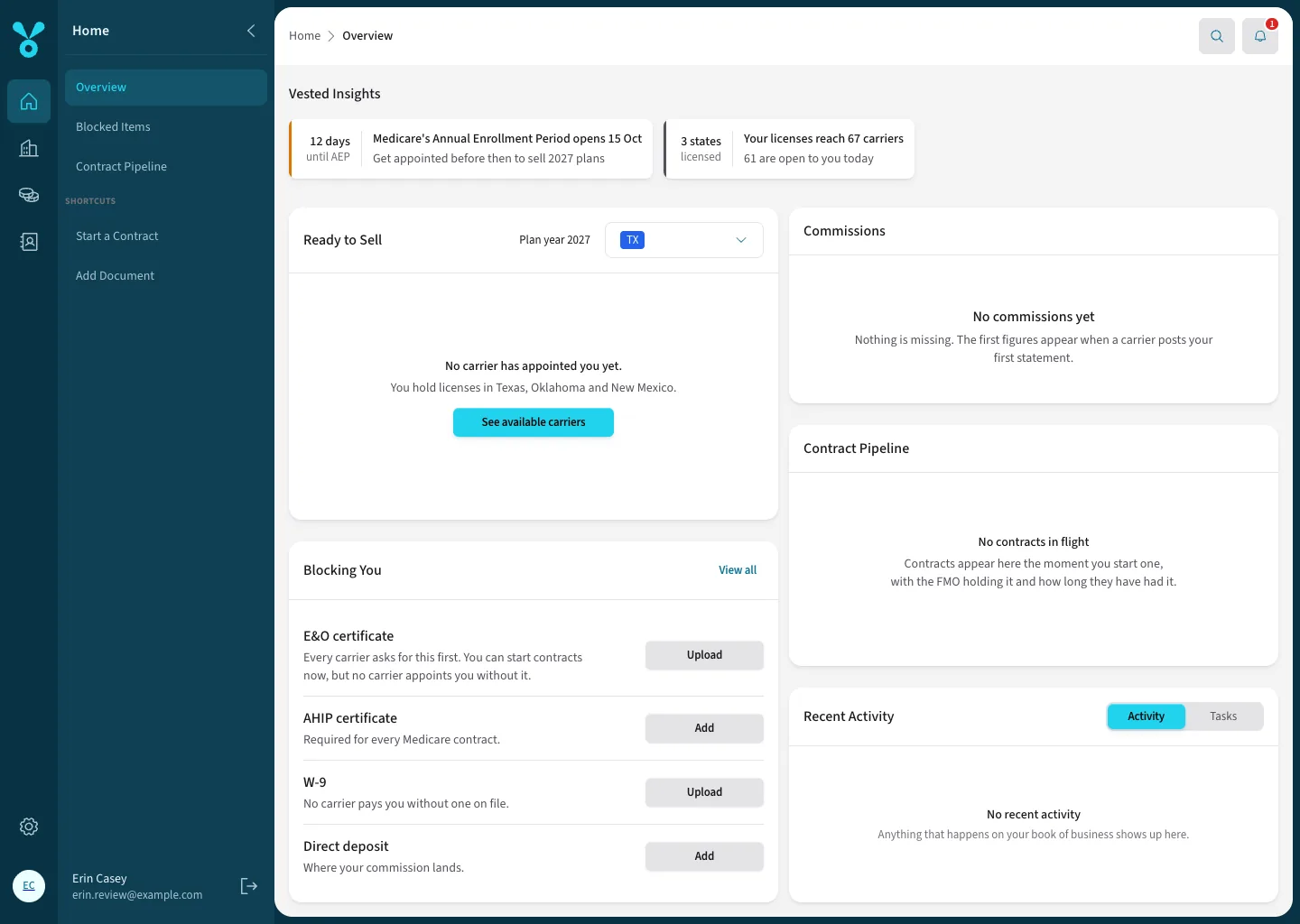Screen dimensions: 1300x924
Task: Switch to the Tasks tab
Action: coord(1223,716)
